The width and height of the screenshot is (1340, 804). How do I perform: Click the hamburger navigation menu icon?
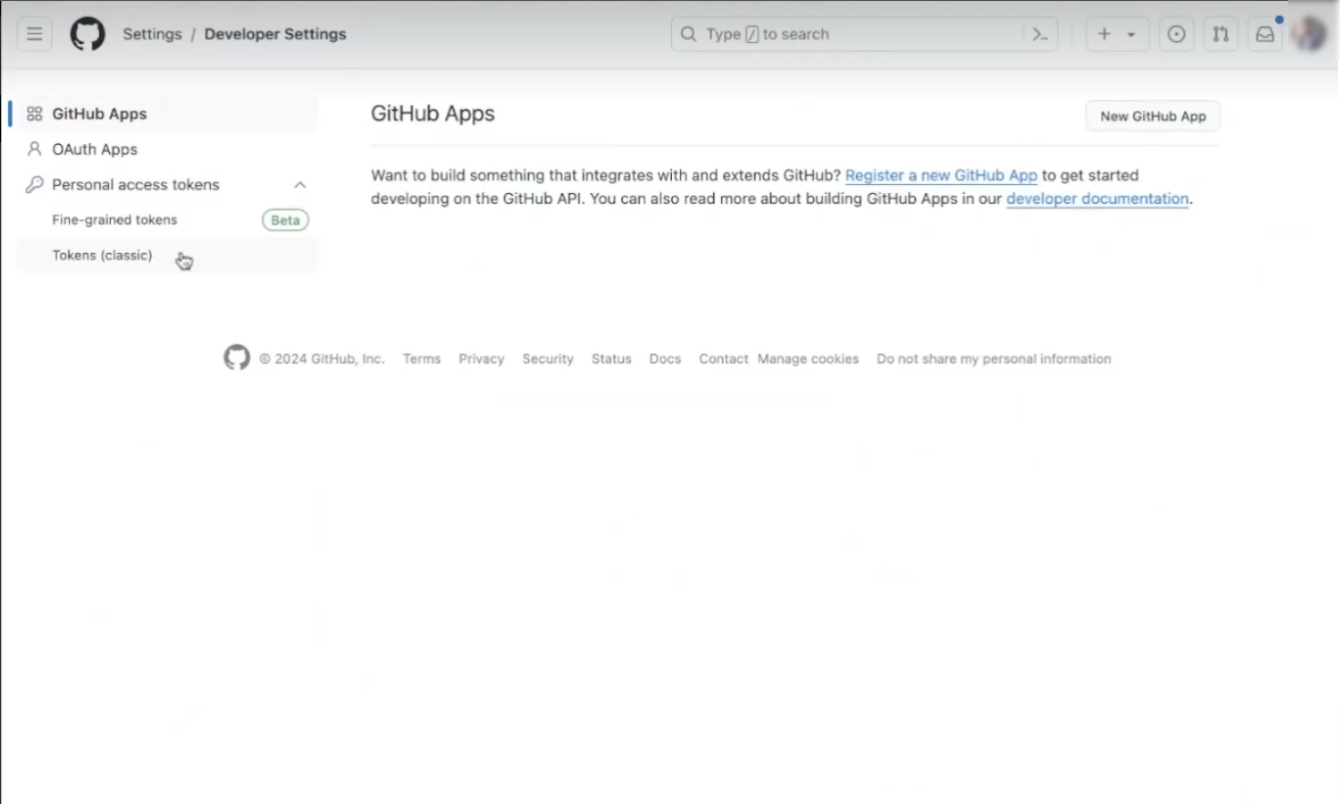(x=34, y=33)
